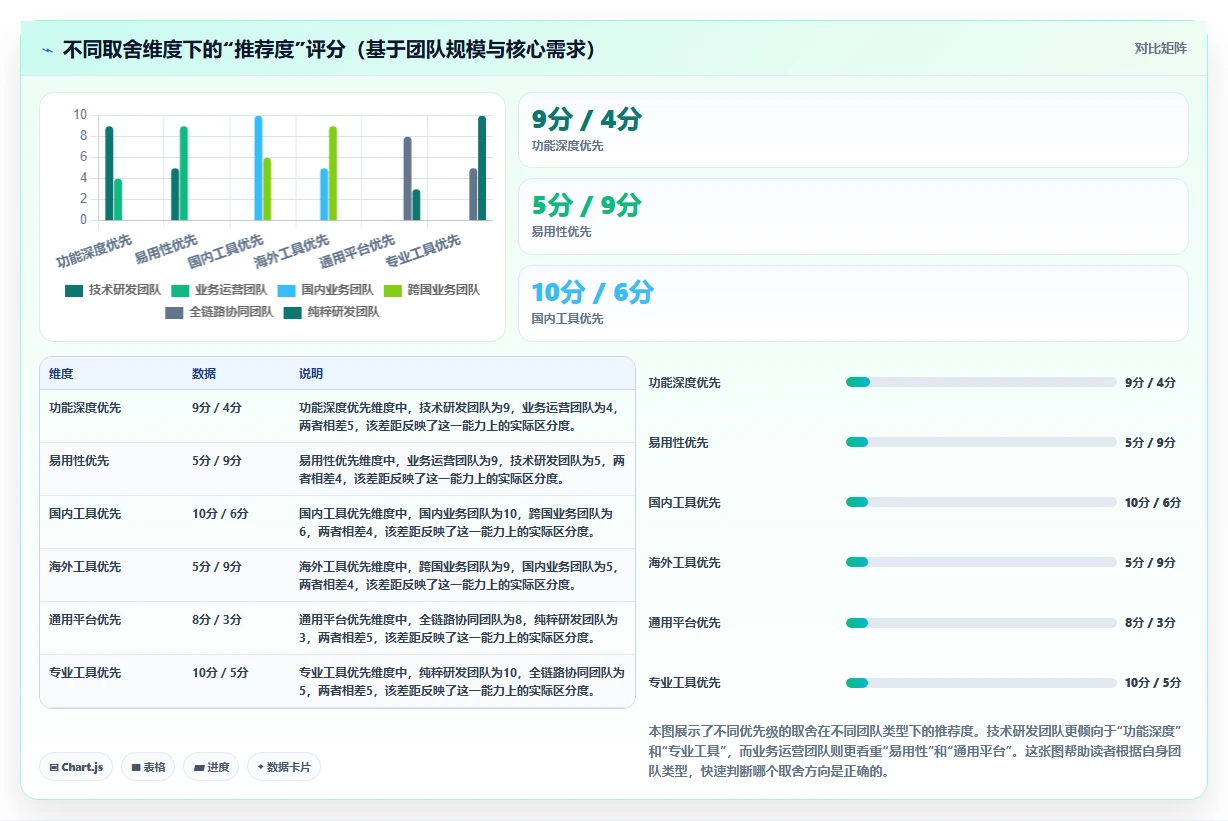Click the 海外工具优先 progress bar
The image size is (1228, 821).
[981, 562]
